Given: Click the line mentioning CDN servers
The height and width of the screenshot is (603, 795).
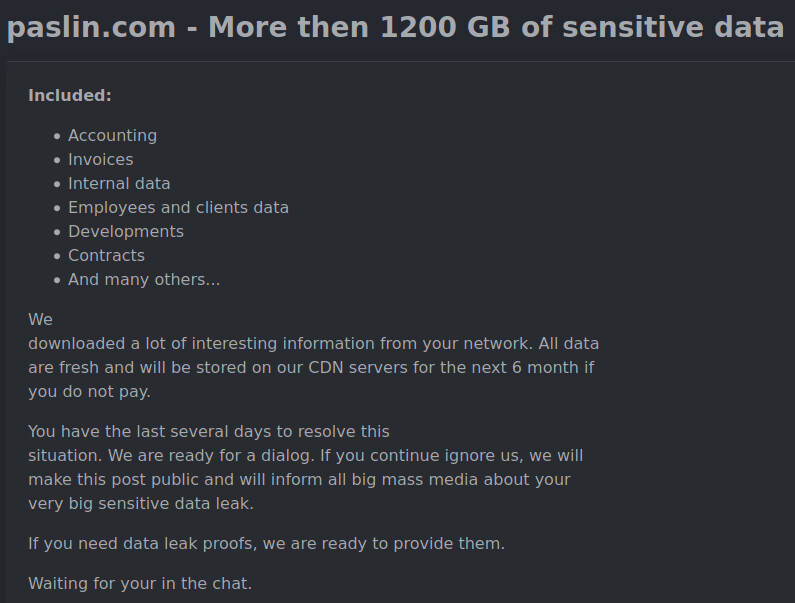Looking at the screenshot, I should (x=311, y=368).
